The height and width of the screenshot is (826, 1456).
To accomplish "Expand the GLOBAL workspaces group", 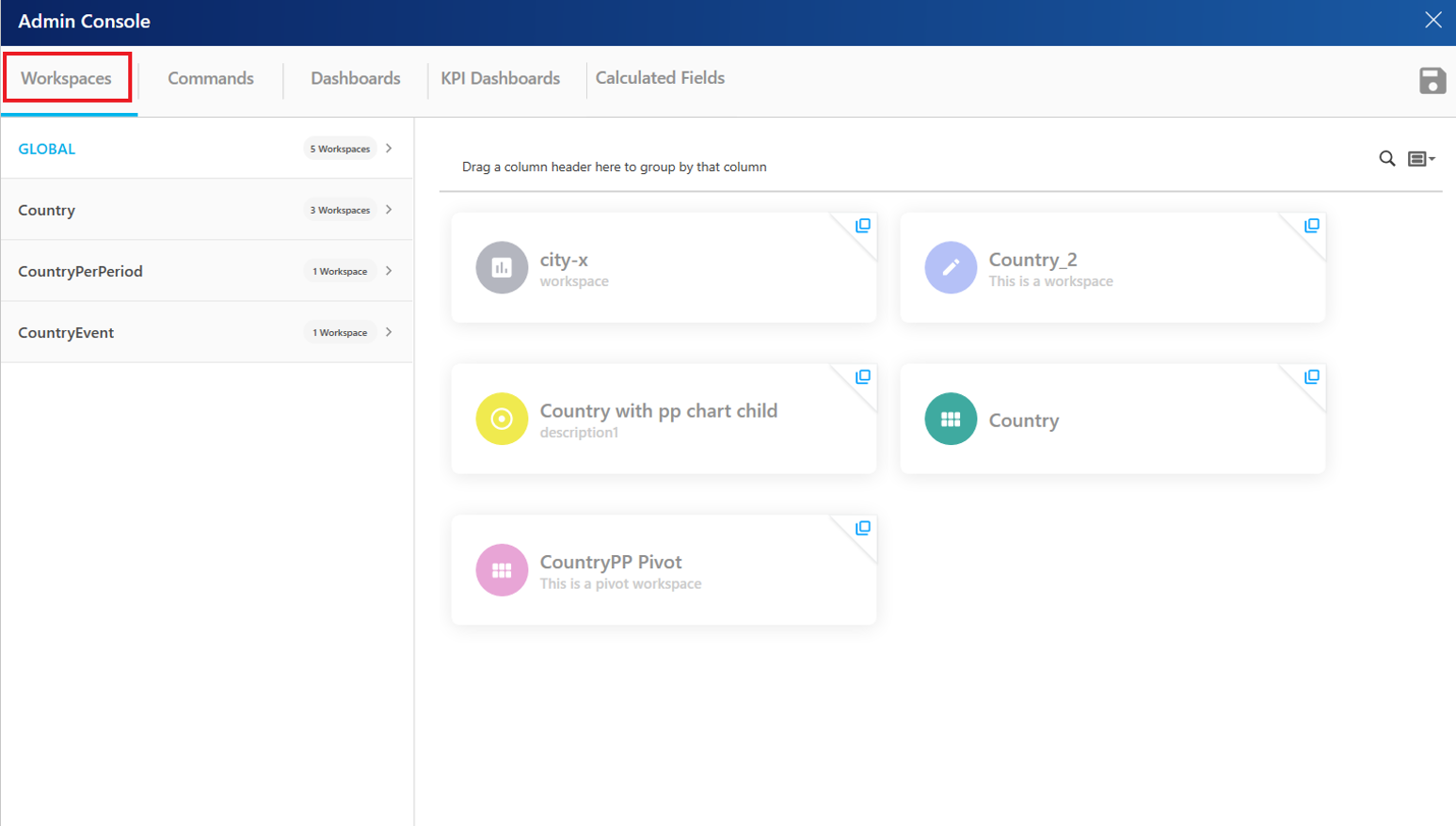I will pos(388,148).
